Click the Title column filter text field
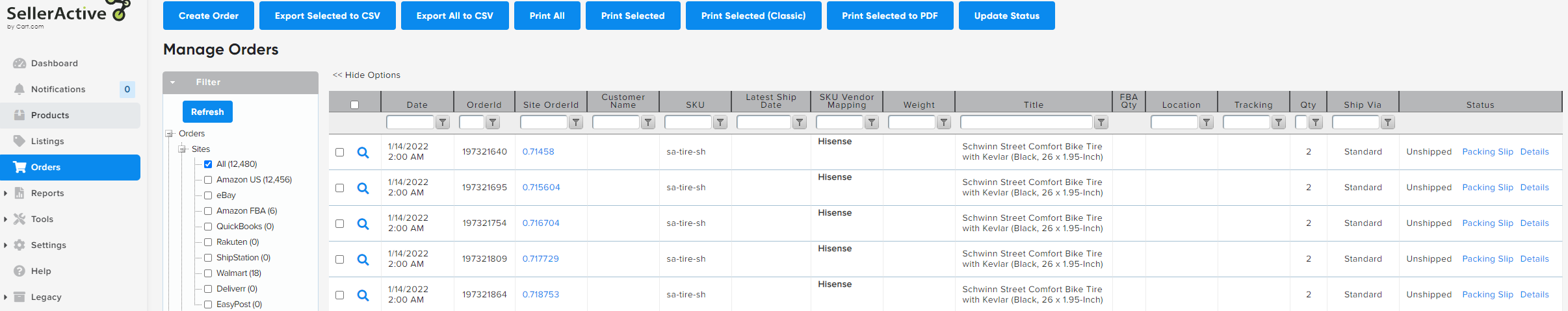The width and height of the screenshot is (1568, 311). [x=1026, y=122]
